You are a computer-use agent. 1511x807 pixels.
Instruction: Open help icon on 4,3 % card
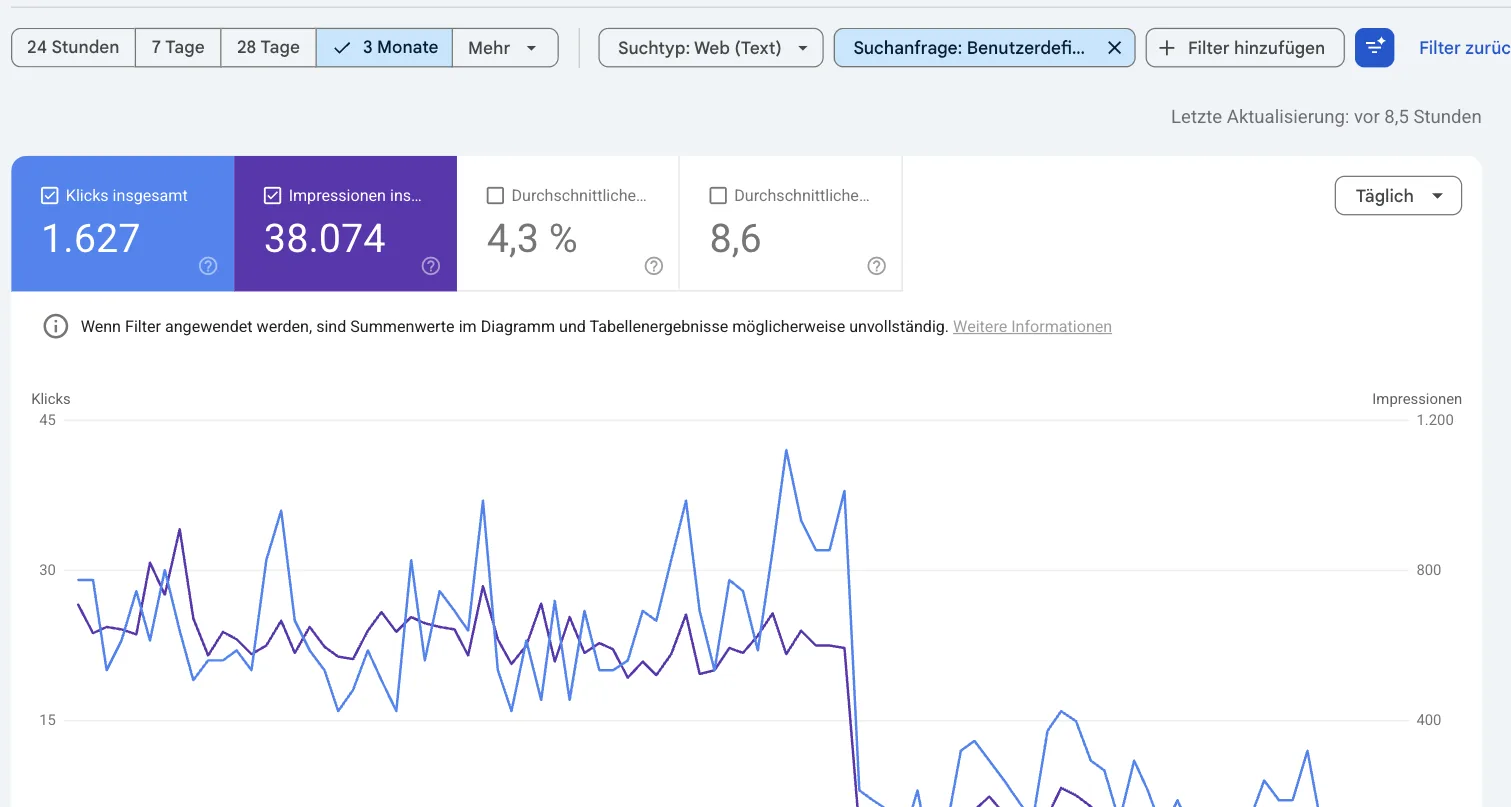pyautogui.click(x=654, y=266)
